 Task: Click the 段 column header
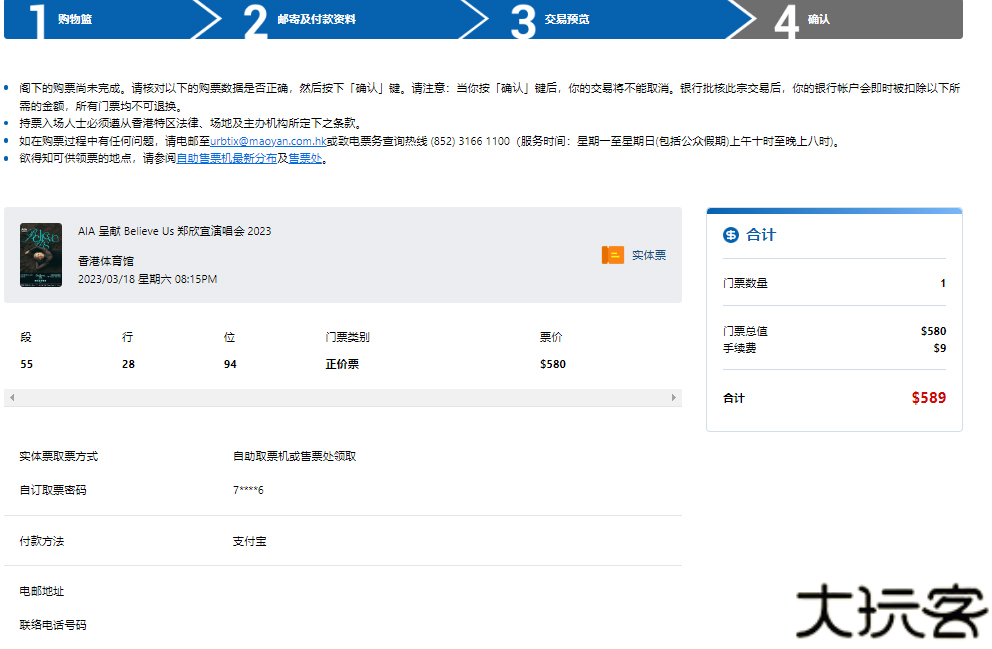click(x=26, y=337)
